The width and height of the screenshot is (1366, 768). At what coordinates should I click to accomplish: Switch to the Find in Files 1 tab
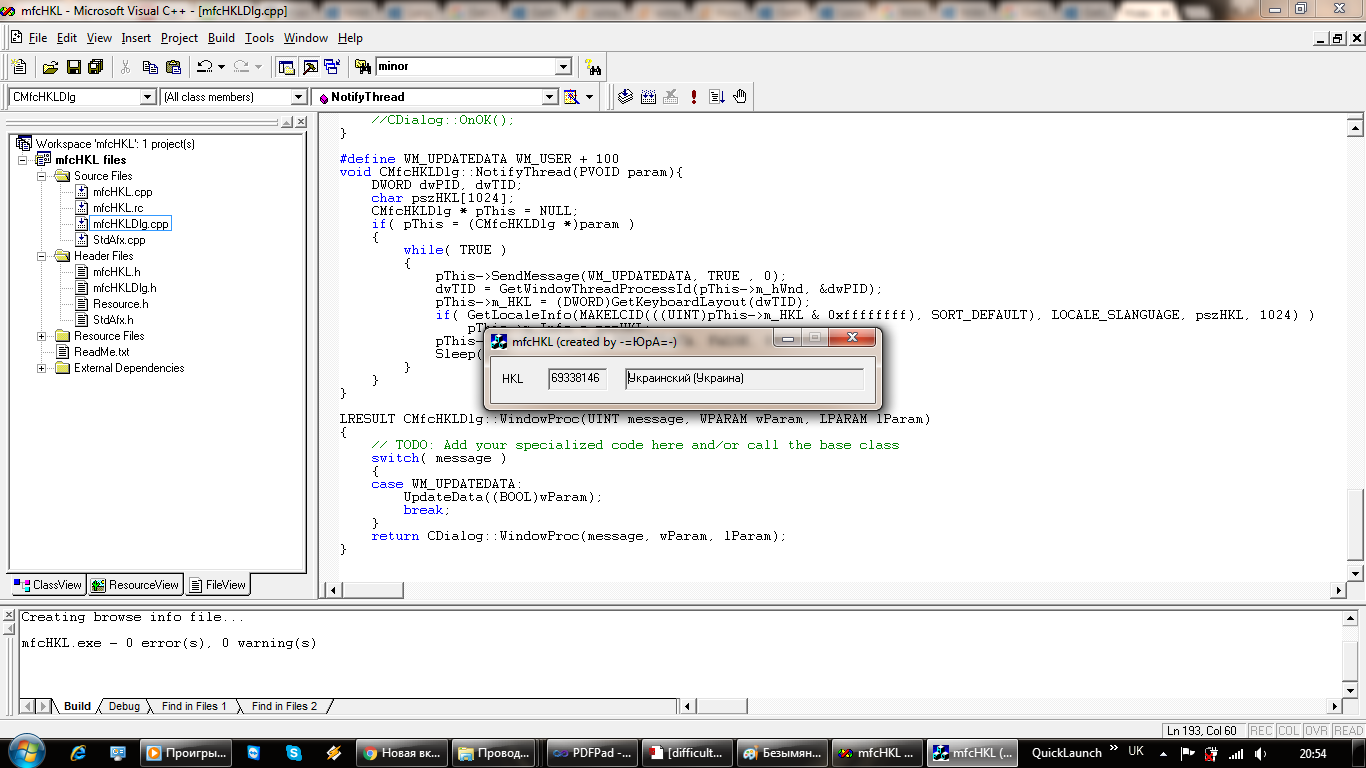(x=194, y=706)
